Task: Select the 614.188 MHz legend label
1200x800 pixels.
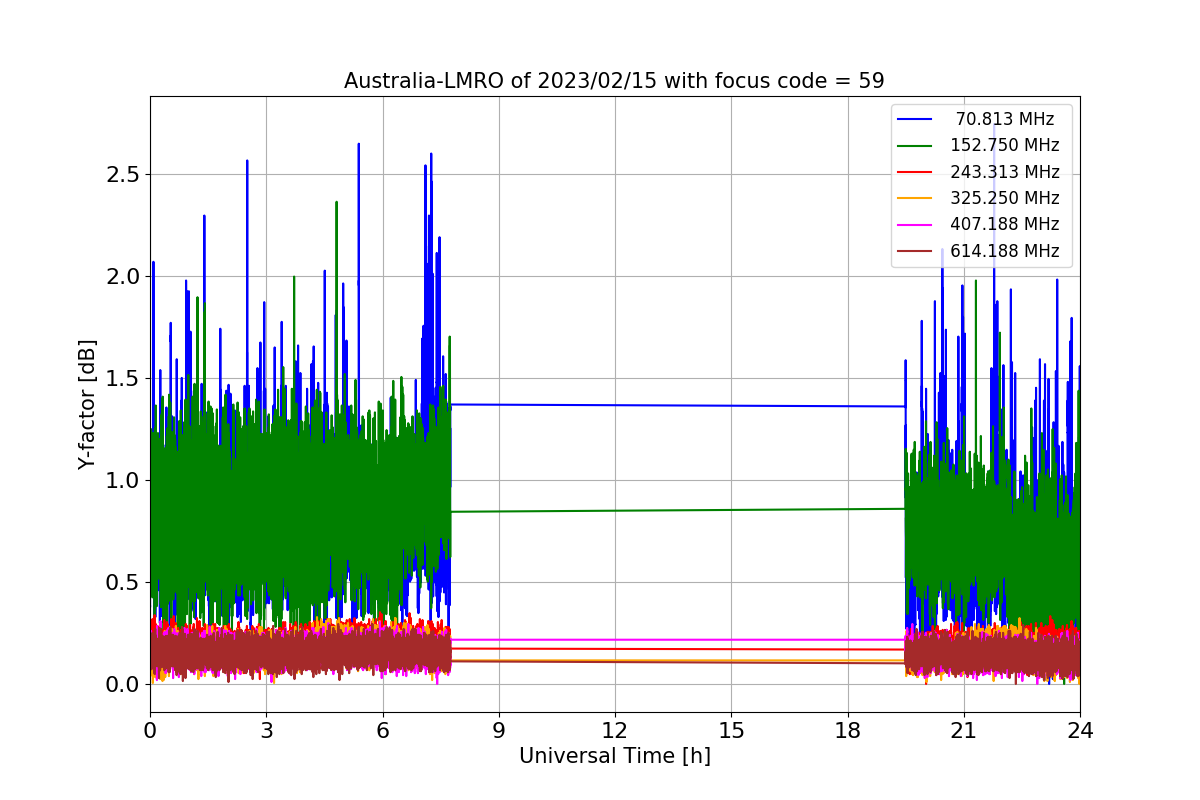Action: point(1005,251)
